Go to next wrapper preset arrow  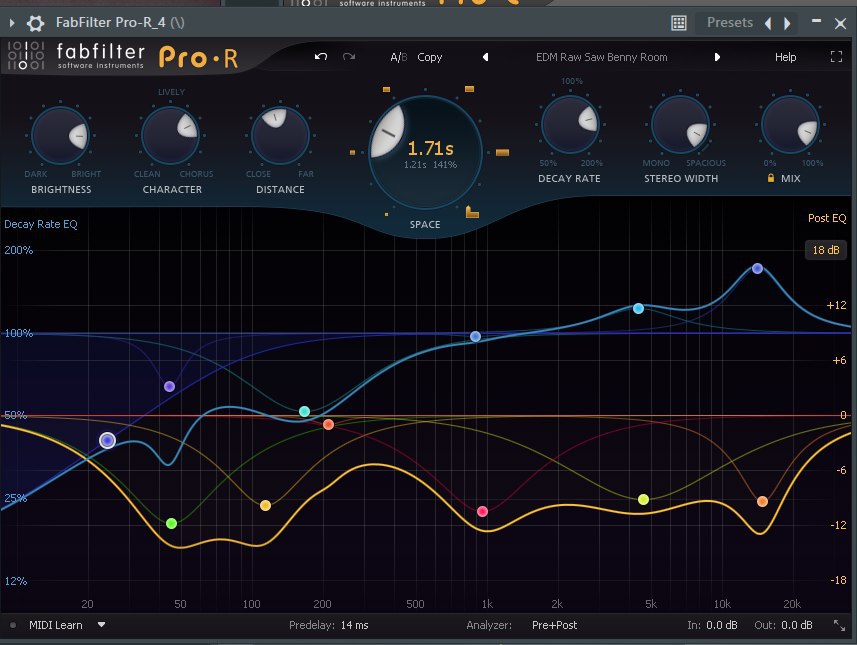[787, 23]
